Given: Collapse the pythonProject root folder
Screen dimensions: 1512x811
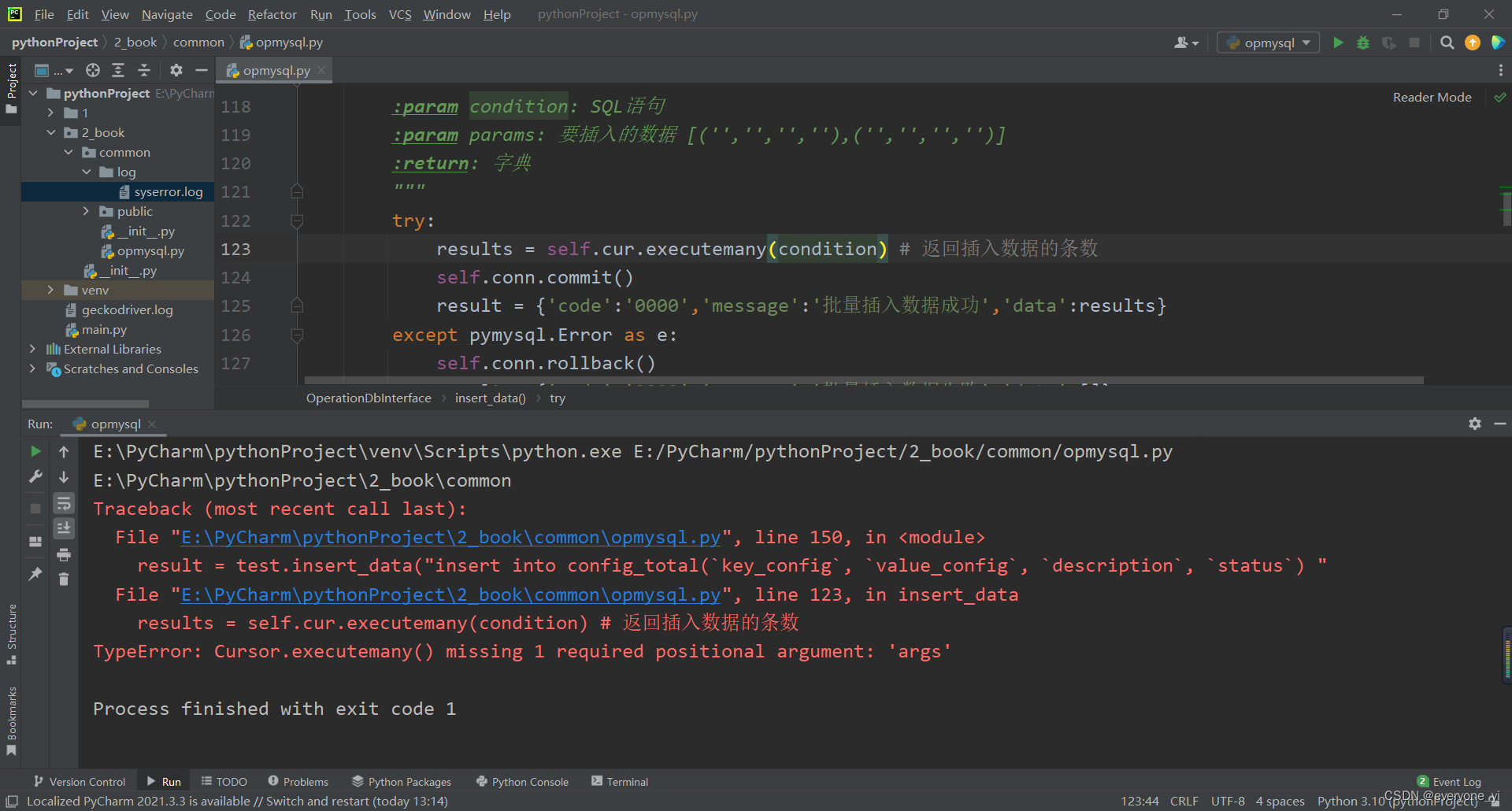Looking at the screenshot, I should 33,93.
